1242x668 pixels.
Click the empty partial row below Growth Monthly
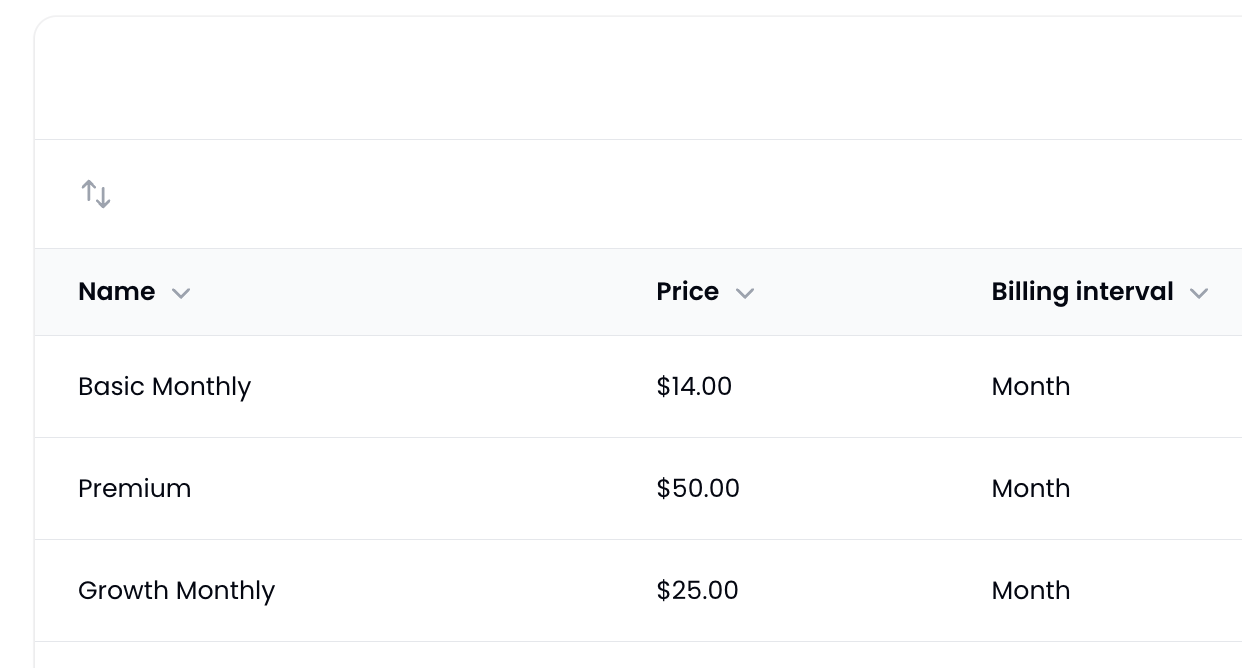click(638, 655)
